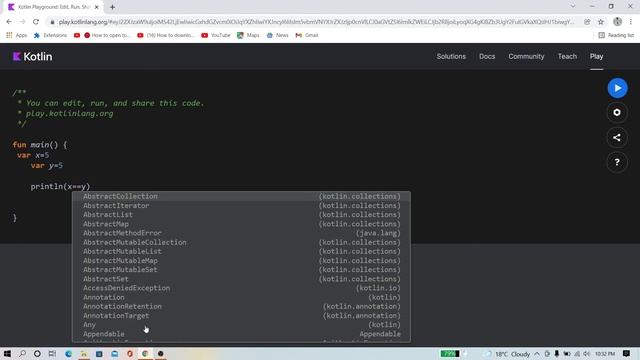Click the var y=5 code line
Viewport: 640px width, 360px height.
click(x=47, y=166)
